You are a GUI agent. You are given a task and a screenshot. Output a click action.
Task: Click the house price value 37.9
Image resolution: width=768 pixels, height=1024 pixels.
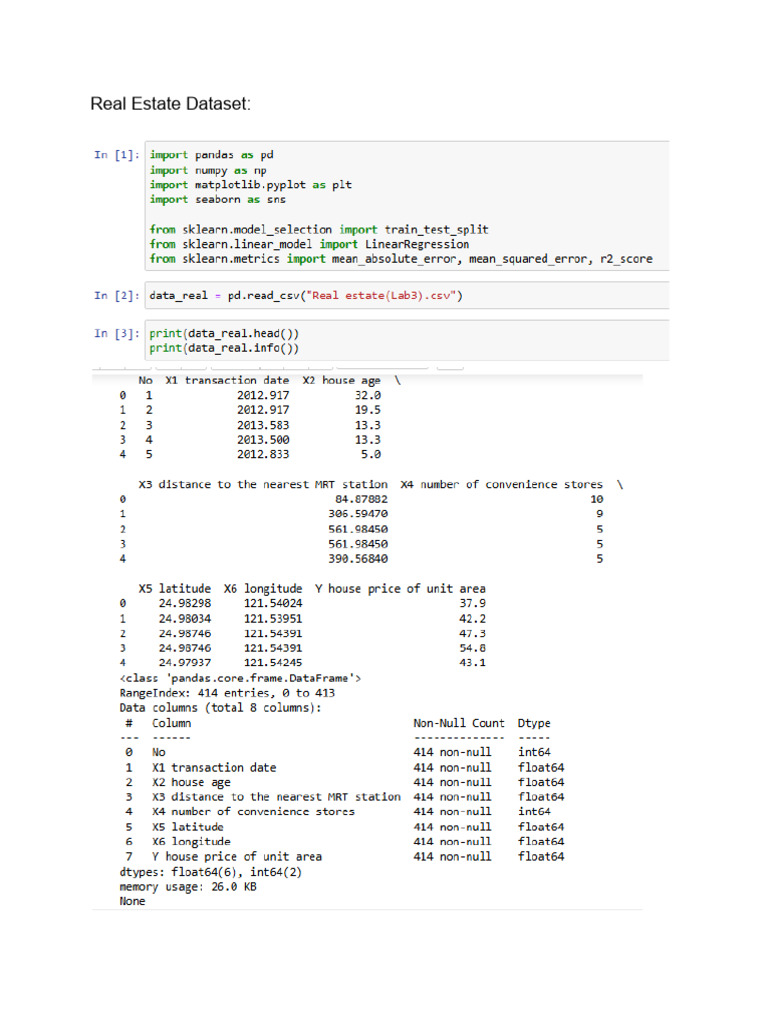(x=472, y=603)
